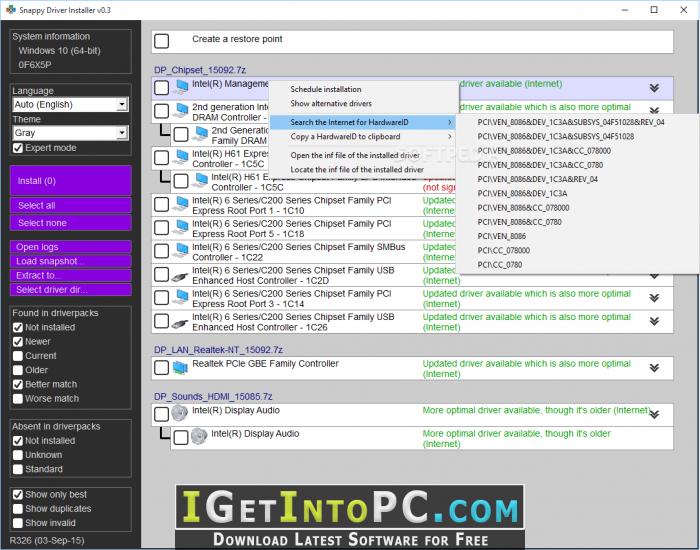Enable the Standard filter checkbox
The image size is (700, 550).
[18, 469]
